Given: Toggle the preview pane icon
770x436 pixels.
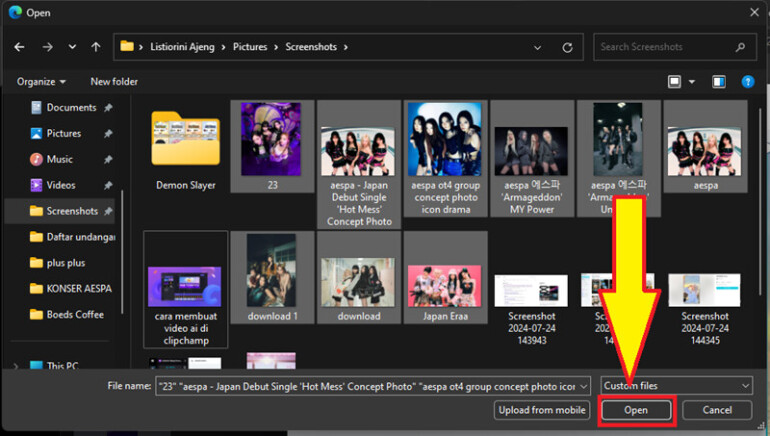Looking at the screenshot, I should 719,81.
